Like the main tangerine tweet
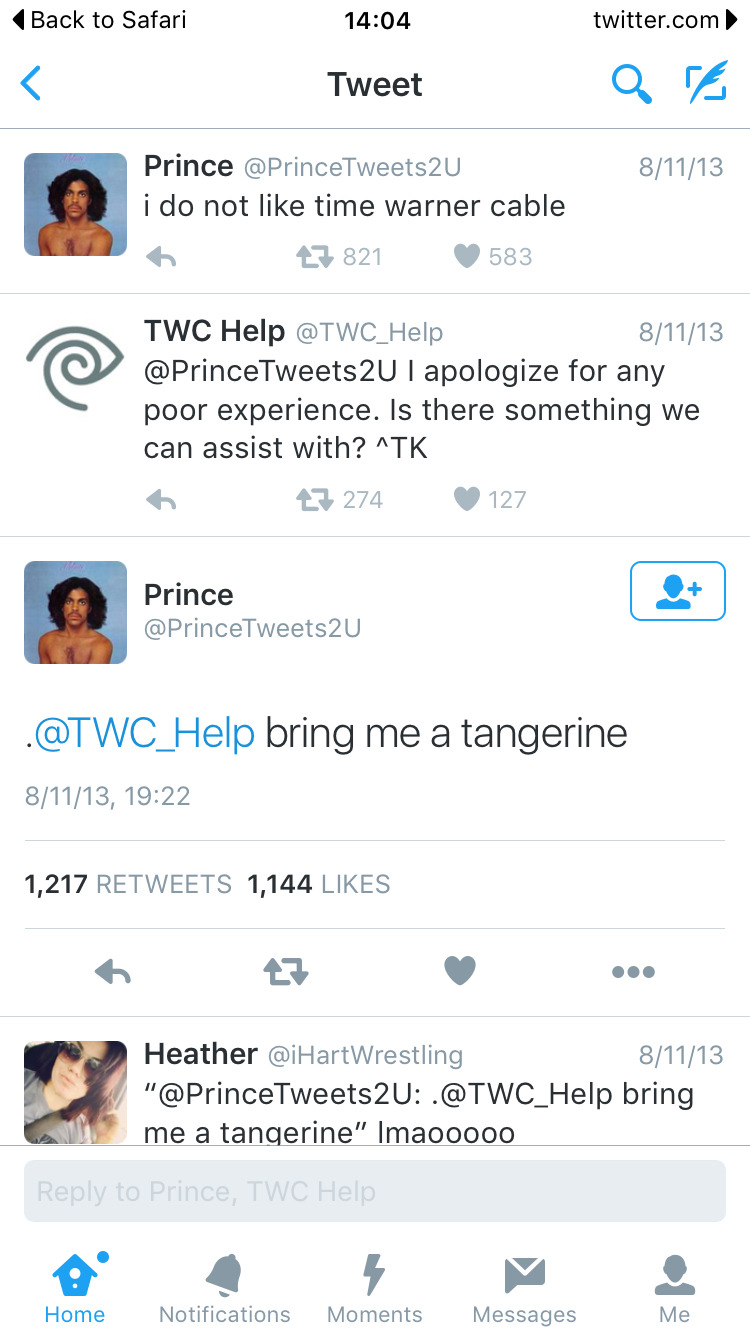Image resolution: width=750 pixels, height=1334 pixels. pos(460,970)
